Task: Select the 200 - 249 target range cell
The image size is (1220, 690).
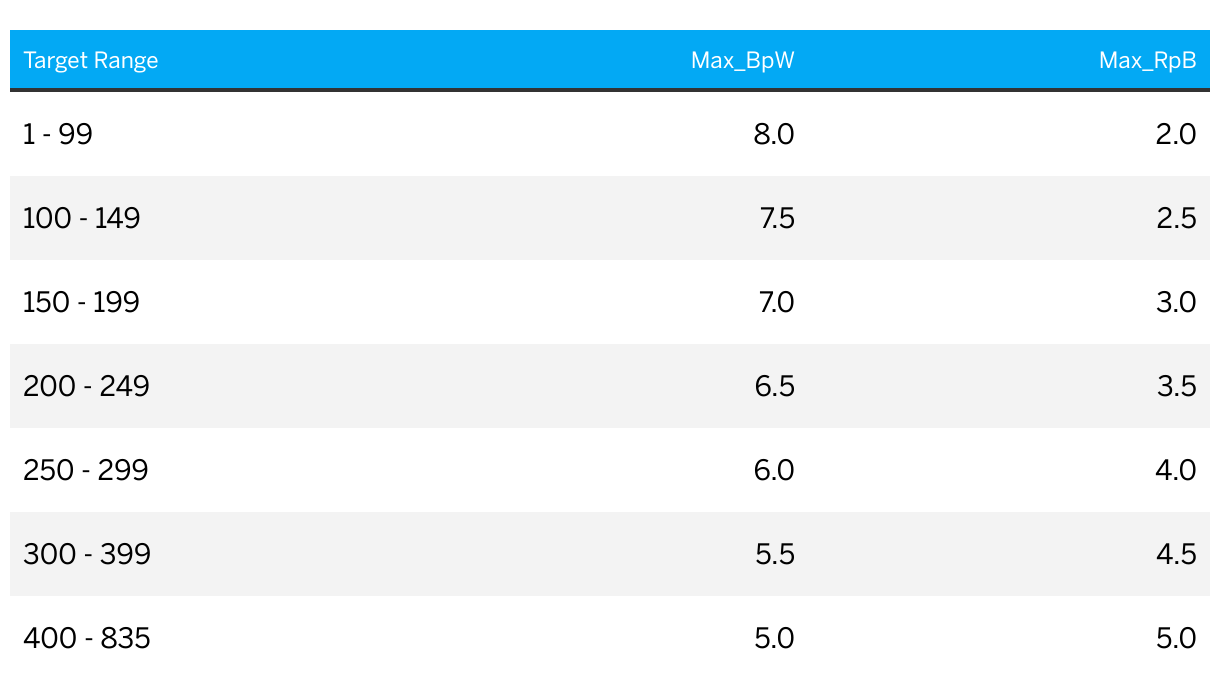Action: pos(86,386)
